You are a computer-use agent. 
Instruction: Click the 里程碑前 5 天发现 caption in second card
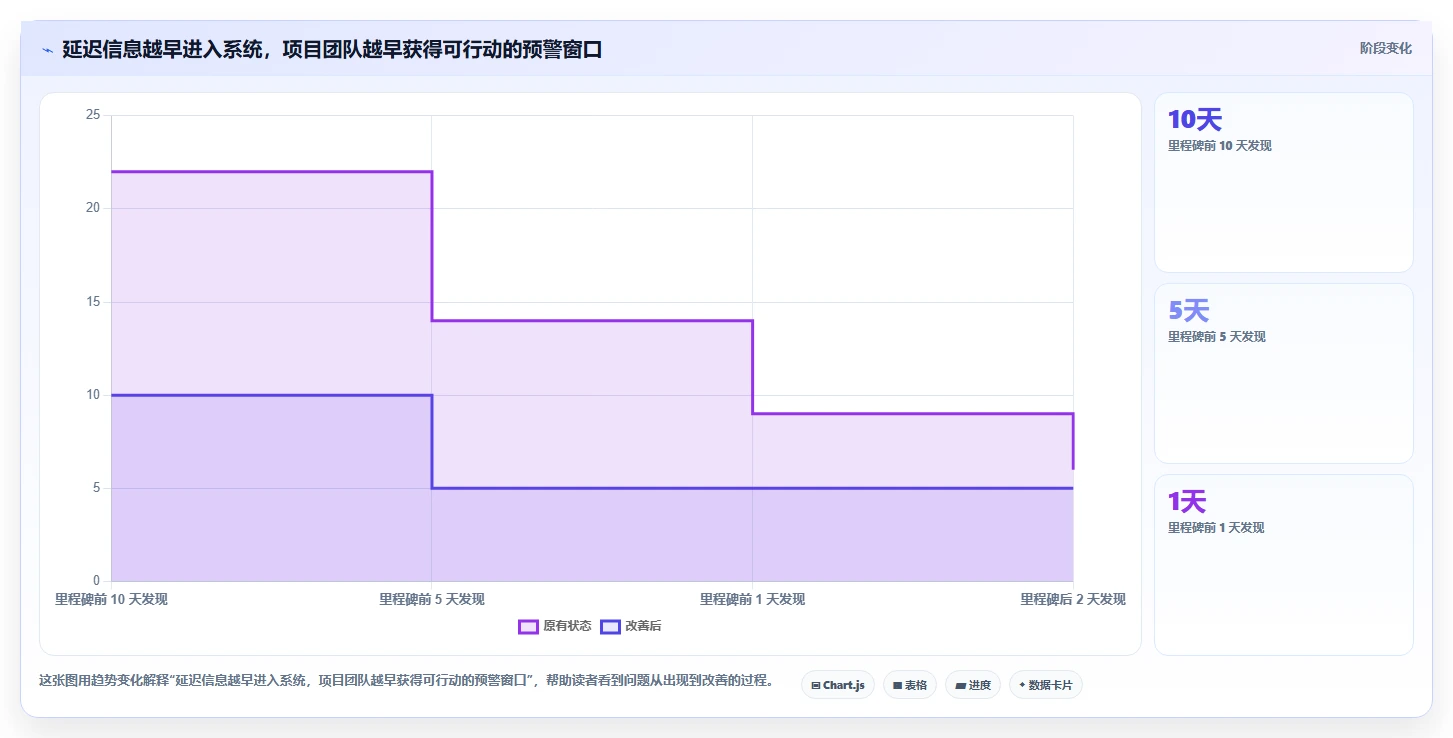[x=1216, y=336]
